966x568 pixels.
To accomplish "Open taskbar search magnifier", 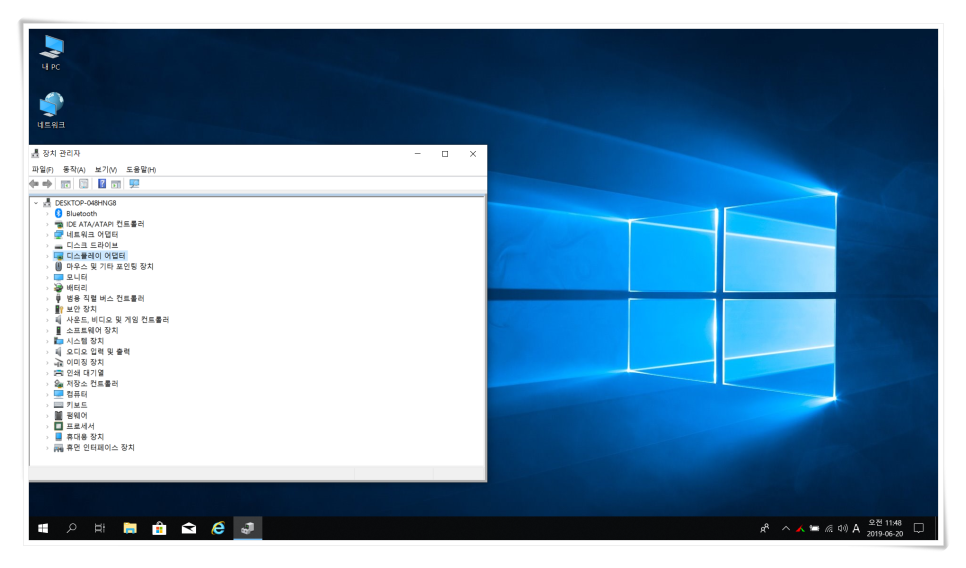I will (x=71, y=528).
